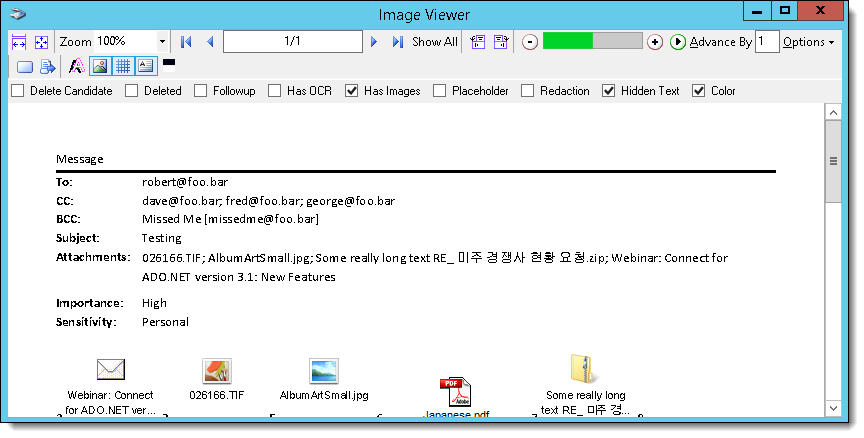The image size is (864, 438).
Task: Check the Placeholder checkbox
Action: coord(439,91)
